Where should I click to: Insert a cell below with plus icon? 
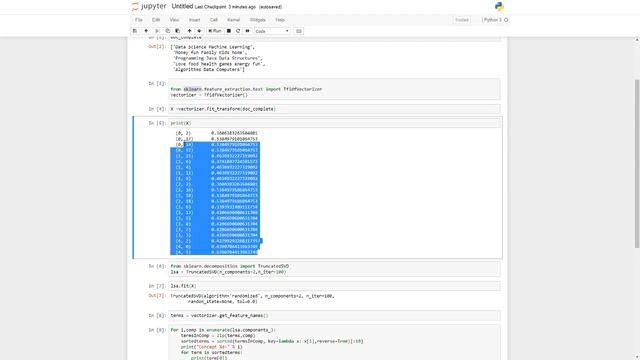[x=146, y=31]
